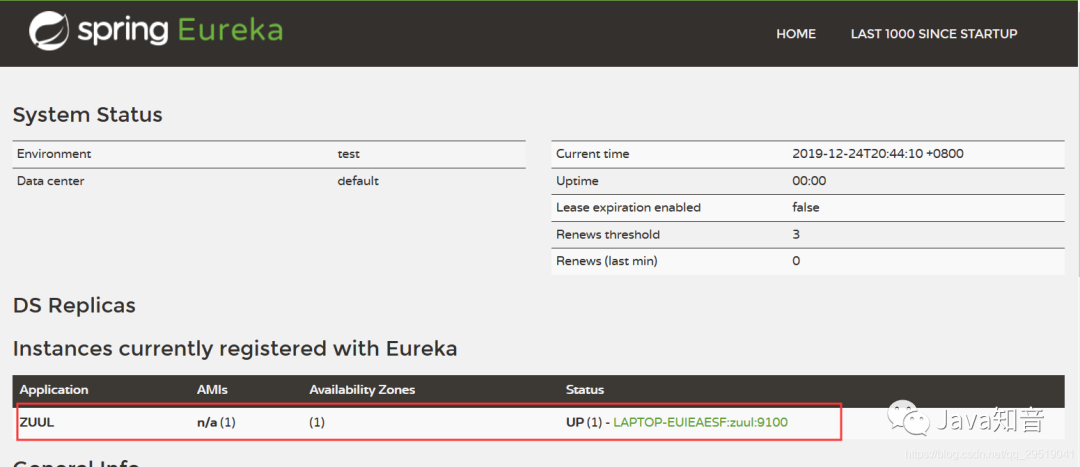
Task: Select the Lease expiration enabled label
Action: point(628,207)
